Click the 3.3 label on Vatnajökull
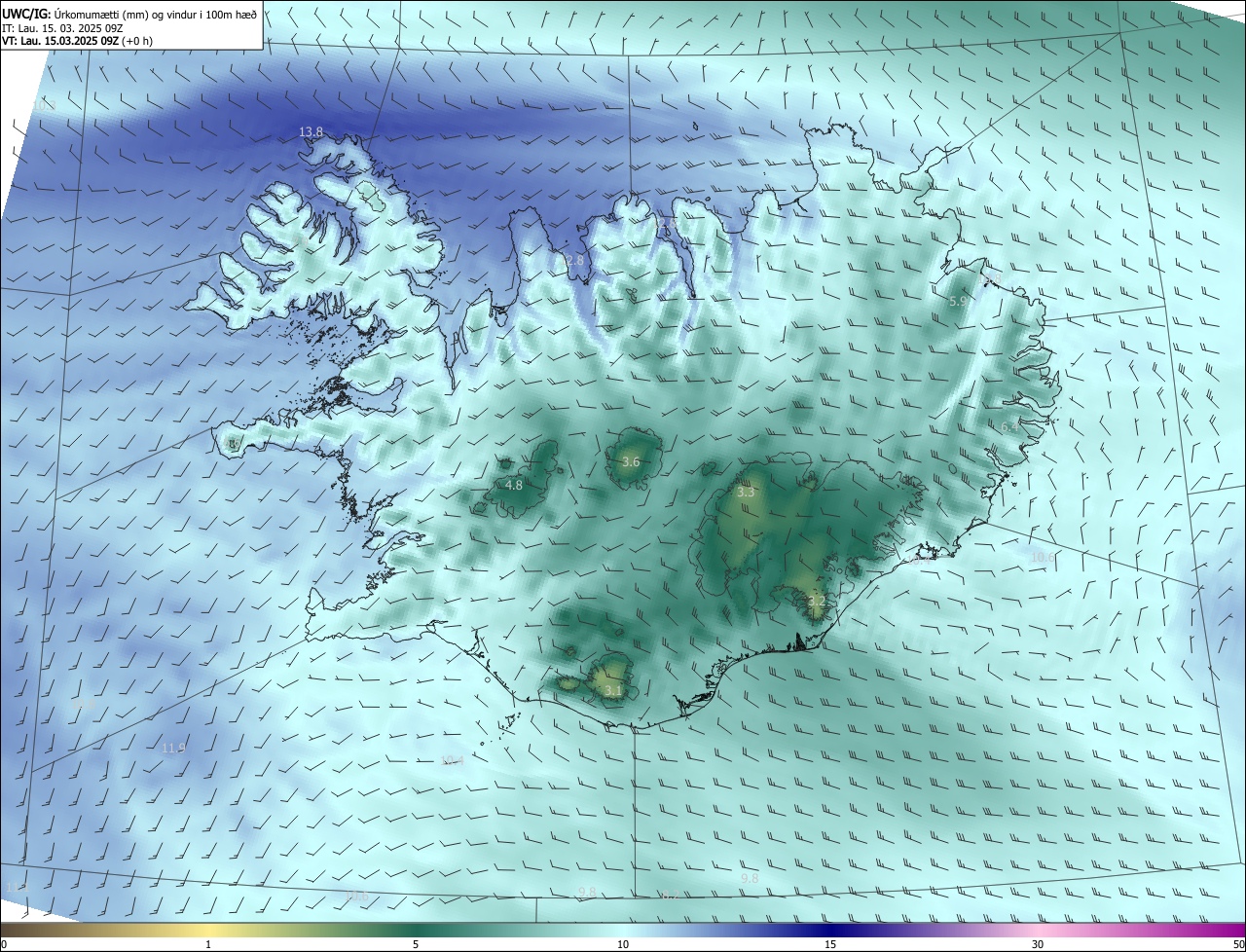The height and width of the screenshot is (952, 1246). point(746,493)
